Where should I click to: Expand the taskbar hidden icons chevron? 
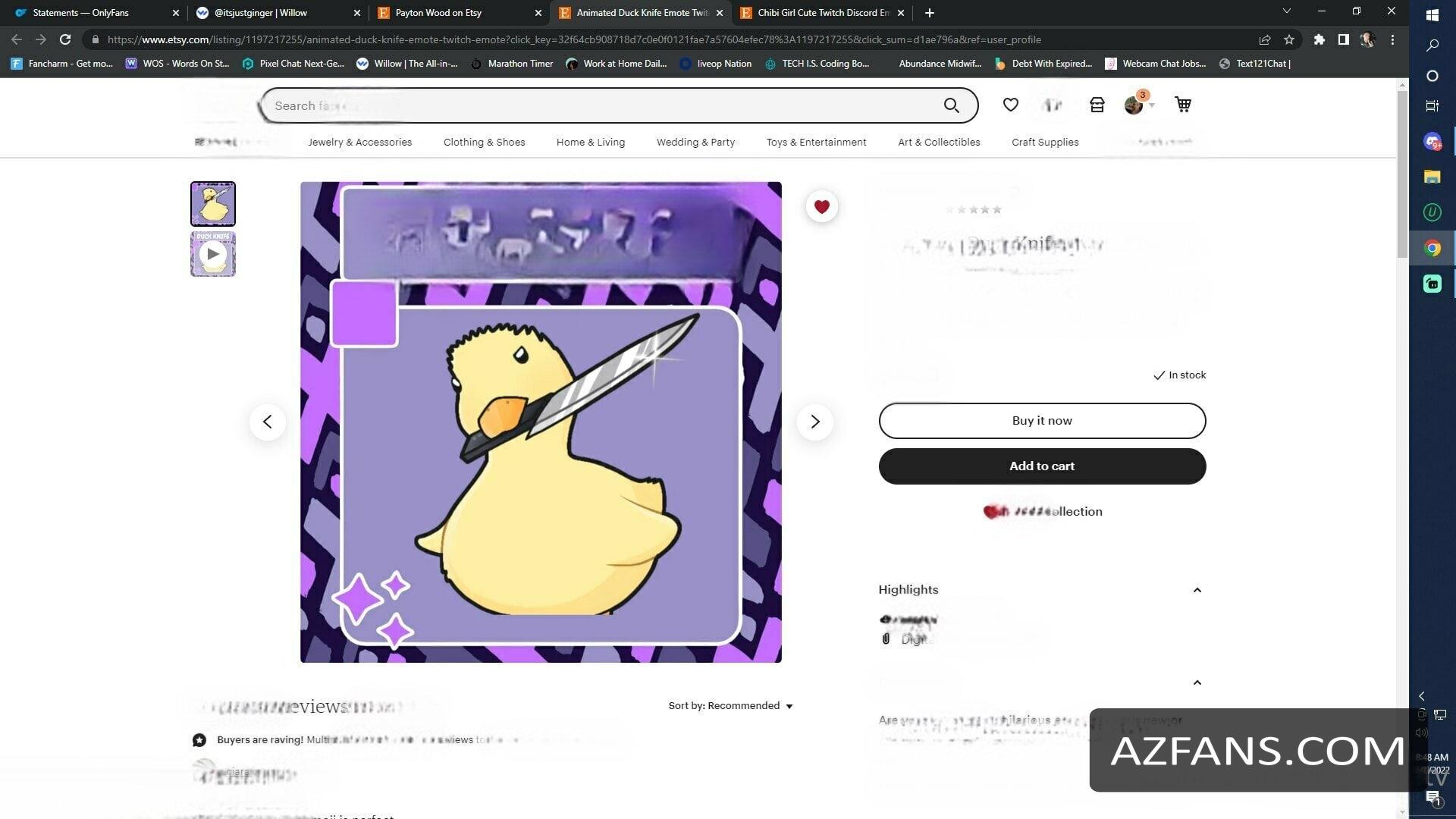(x=1422, y=695)
